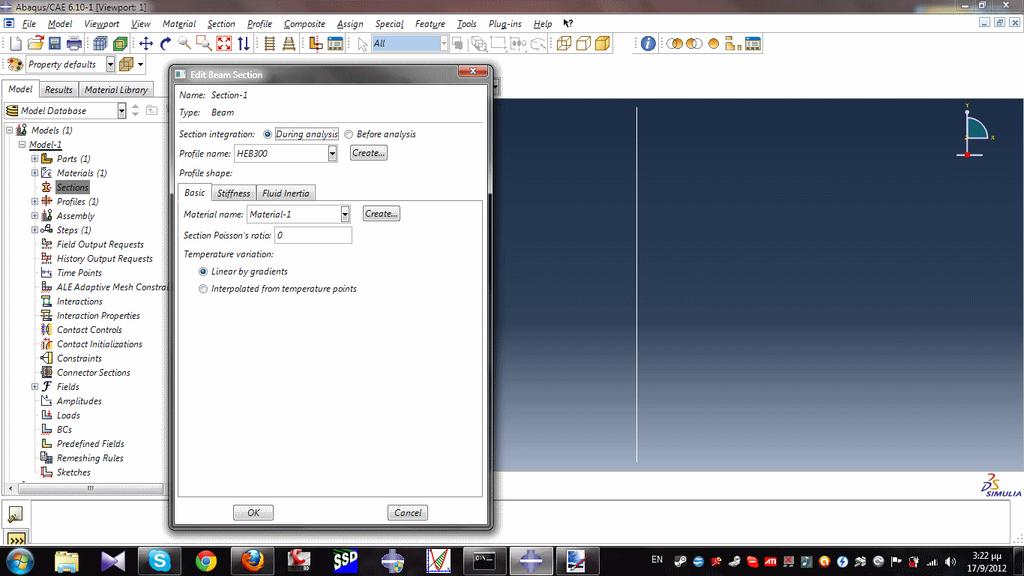Open Windows Explorer from the taskbar
This screenshot has height=576, width=1024.
67,560
